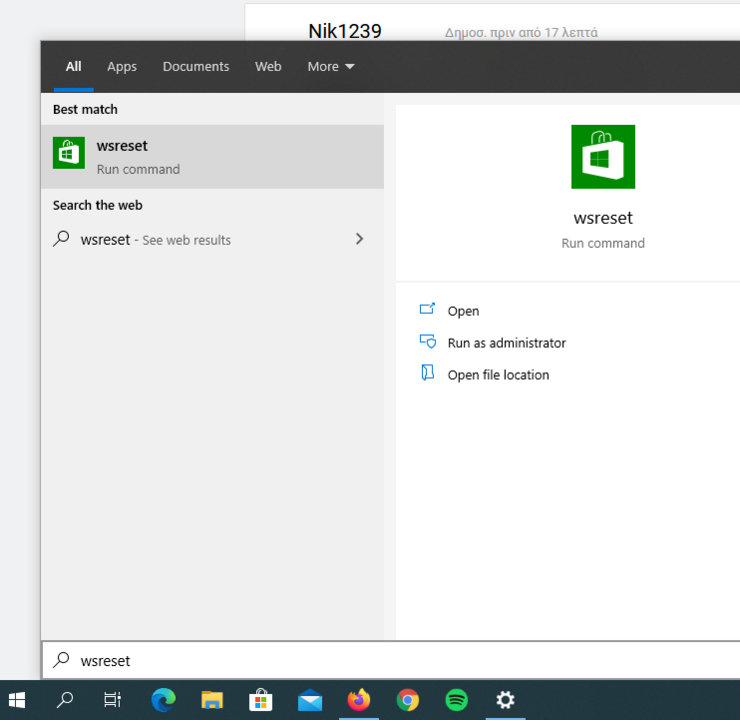Select the Web search tab
This screenshot has width=740, height=720.
268,67
